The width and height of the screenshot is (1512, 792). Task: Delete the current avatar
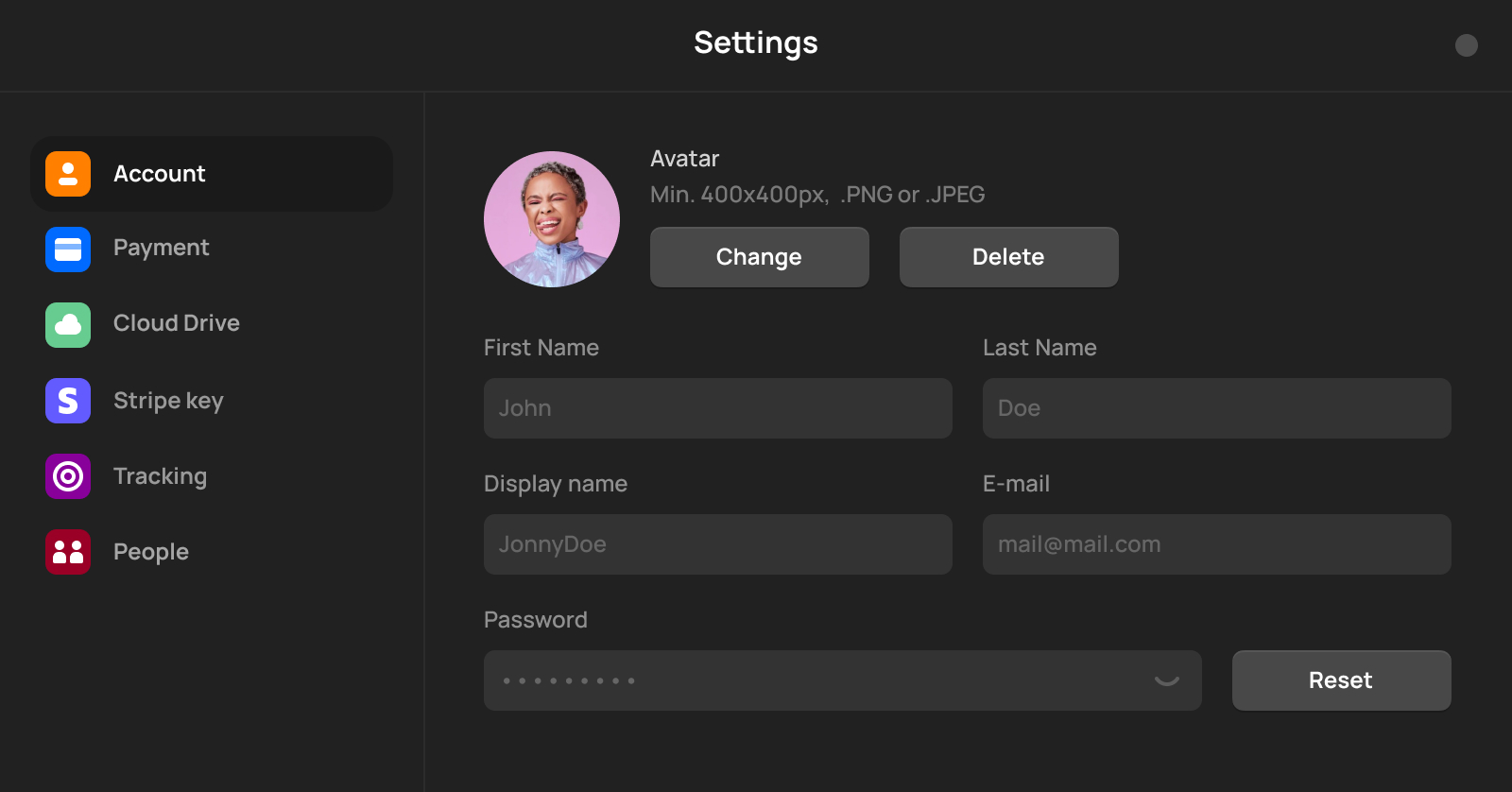click(1008, 257)
